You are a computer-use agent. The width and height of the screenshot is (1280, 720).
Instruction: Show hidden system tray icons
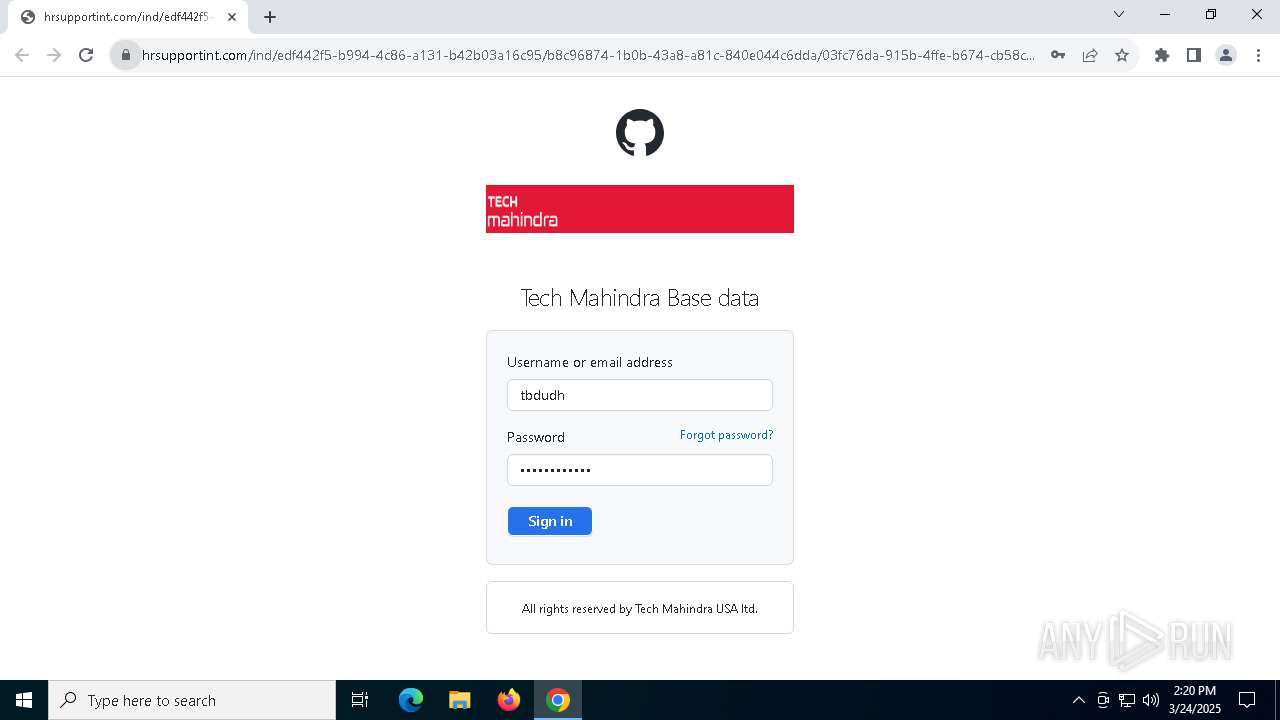[1078, 700]
